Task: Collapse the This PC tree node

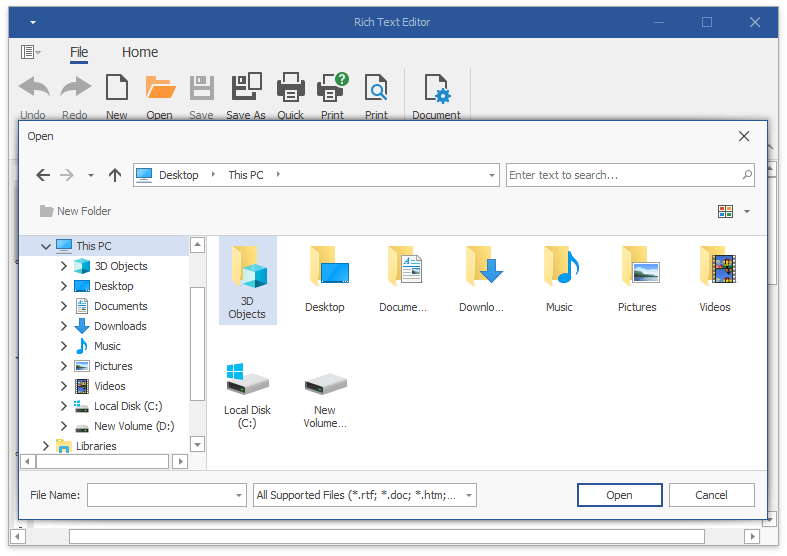Action: (x=45, y=246)
